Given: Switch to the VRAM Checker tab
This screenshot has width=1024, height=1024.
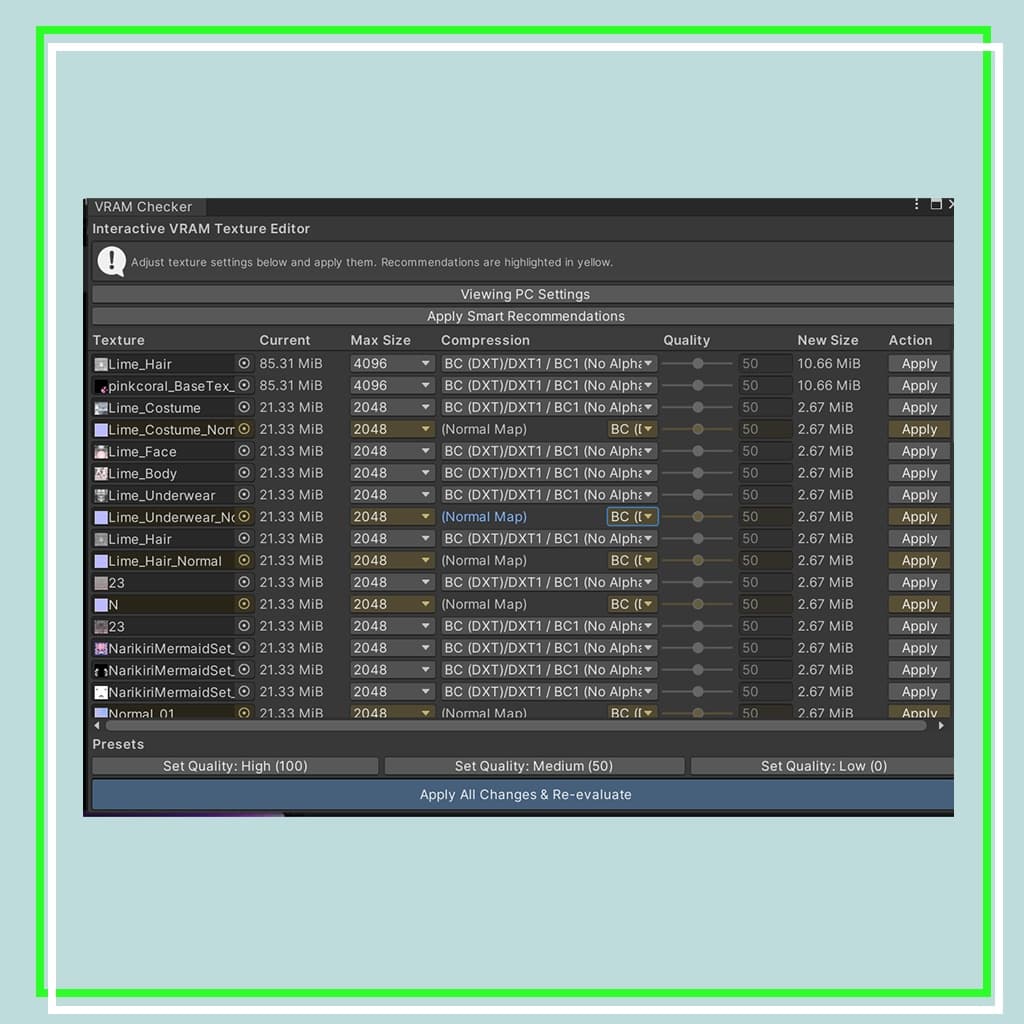Looking at the screenshot, I should pyautogui.click(x=144, y=206).
